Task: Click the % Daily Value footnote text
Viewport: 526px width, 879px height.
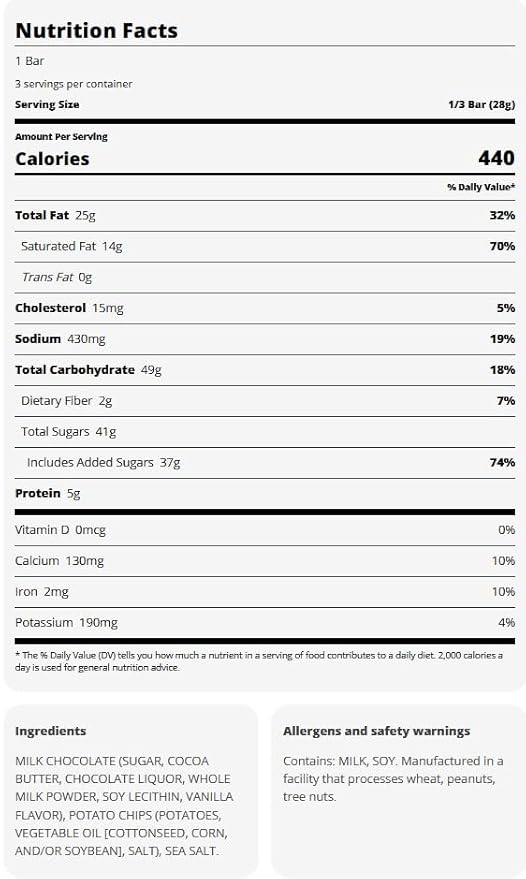Action: [x=259, y=661]
